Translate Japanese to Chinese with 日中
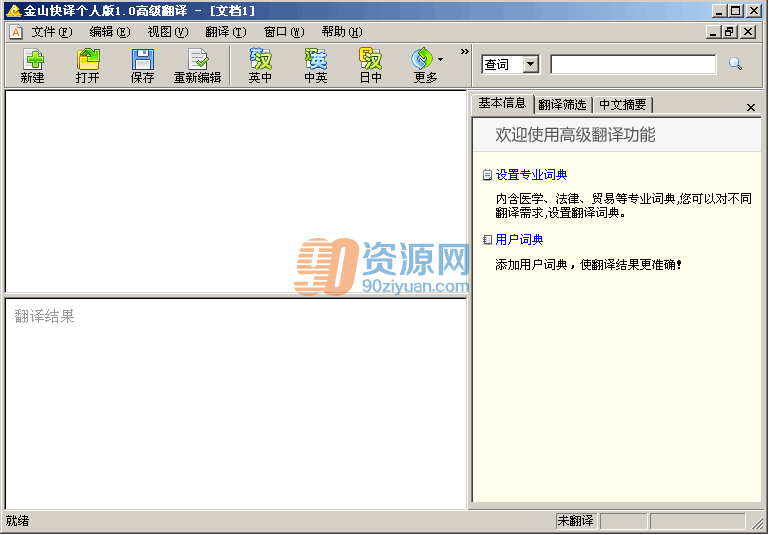 click(371, 66)
